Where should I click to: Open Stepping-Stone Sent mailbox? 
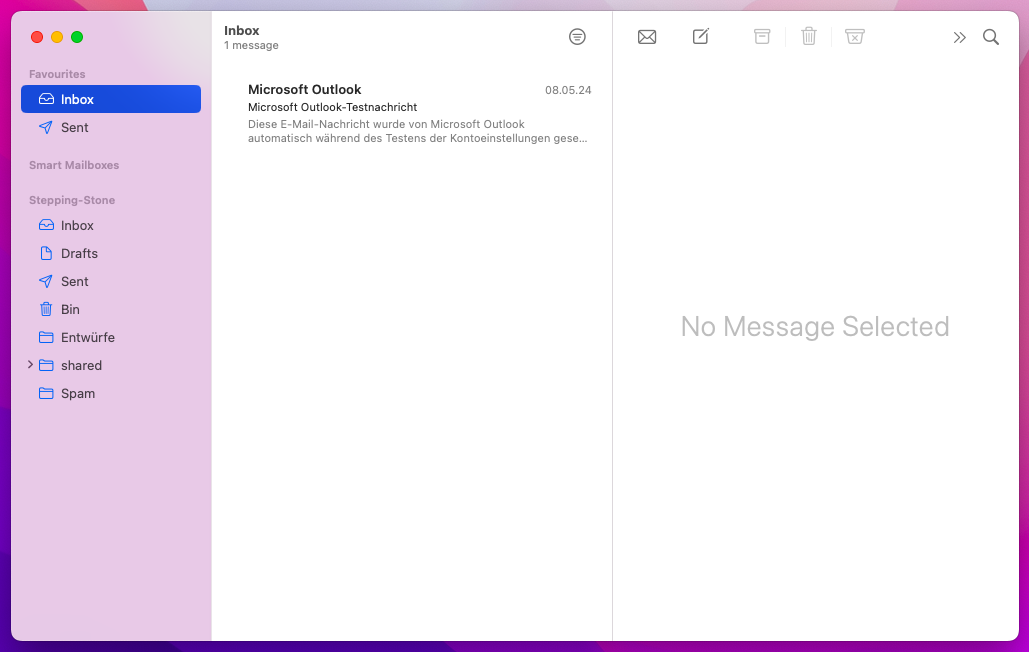pos(75,281)
